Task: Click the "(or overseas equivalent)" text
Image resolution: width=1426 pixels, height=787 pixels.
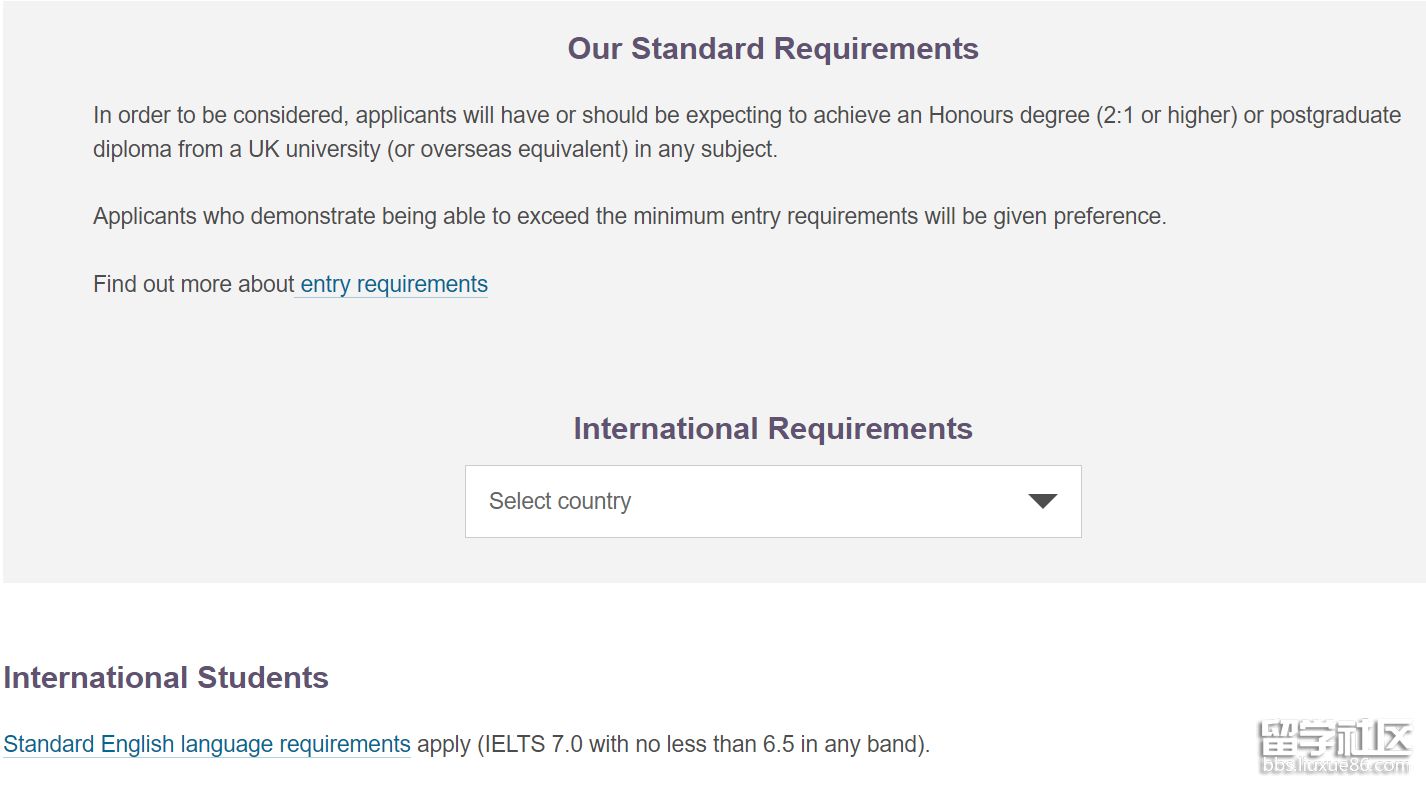Action: (515, 149)
